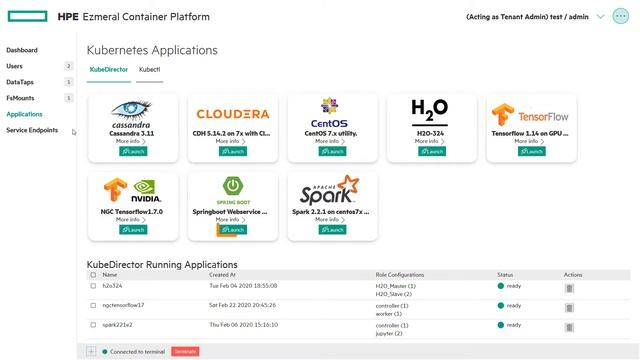Image resolution: width=640 pixels, height=360 pixels.
Task: Switch to the Kubectl tab
Action: point(149,69)
